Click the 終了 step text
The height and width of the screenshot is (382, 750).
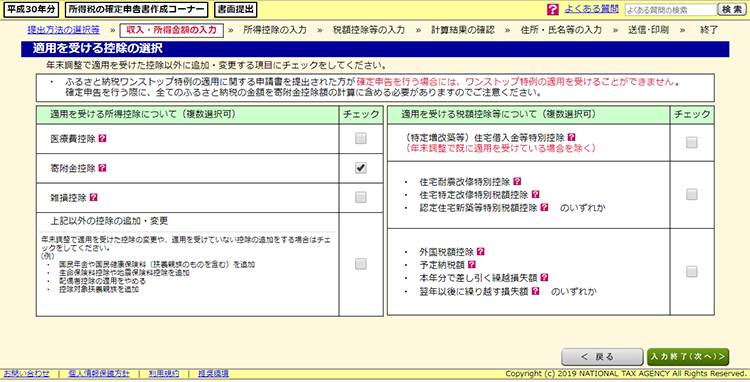709,30
